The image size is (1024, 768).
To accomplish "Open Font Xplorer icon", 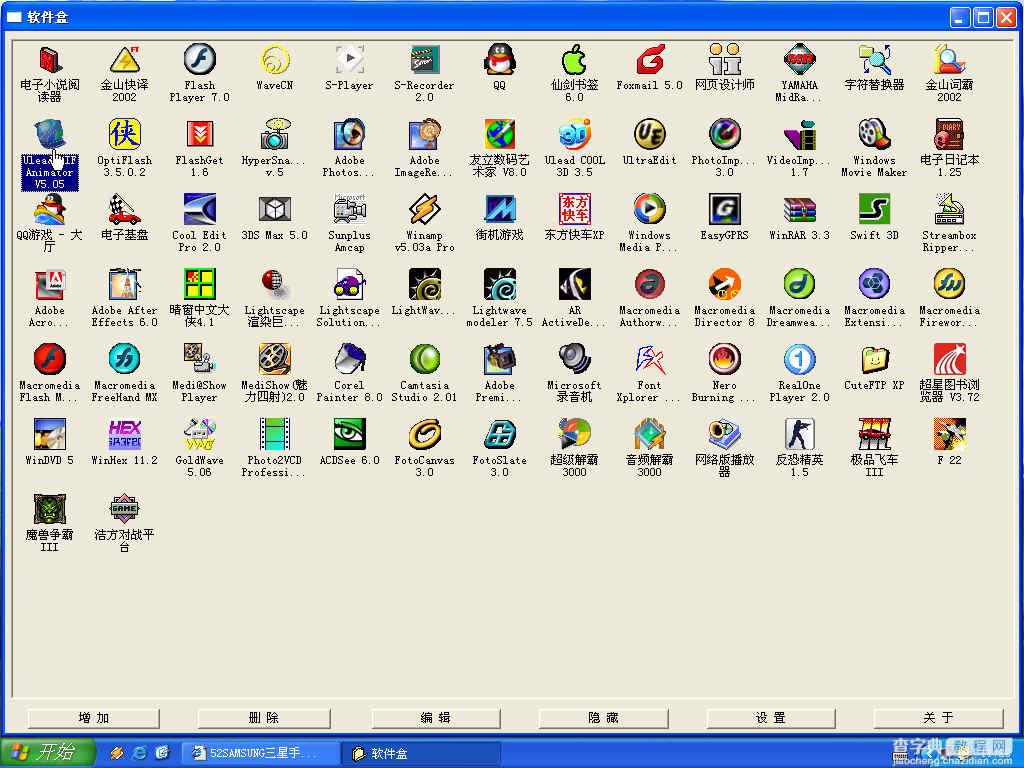I will point(649,360).
